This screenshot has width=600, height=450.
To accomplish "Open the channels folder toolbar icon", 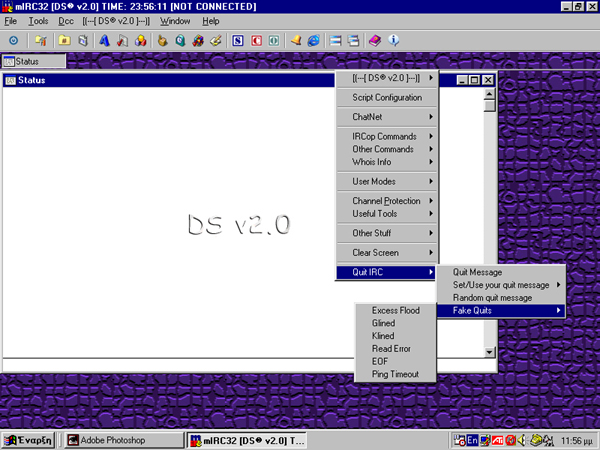I will (64, 40).
